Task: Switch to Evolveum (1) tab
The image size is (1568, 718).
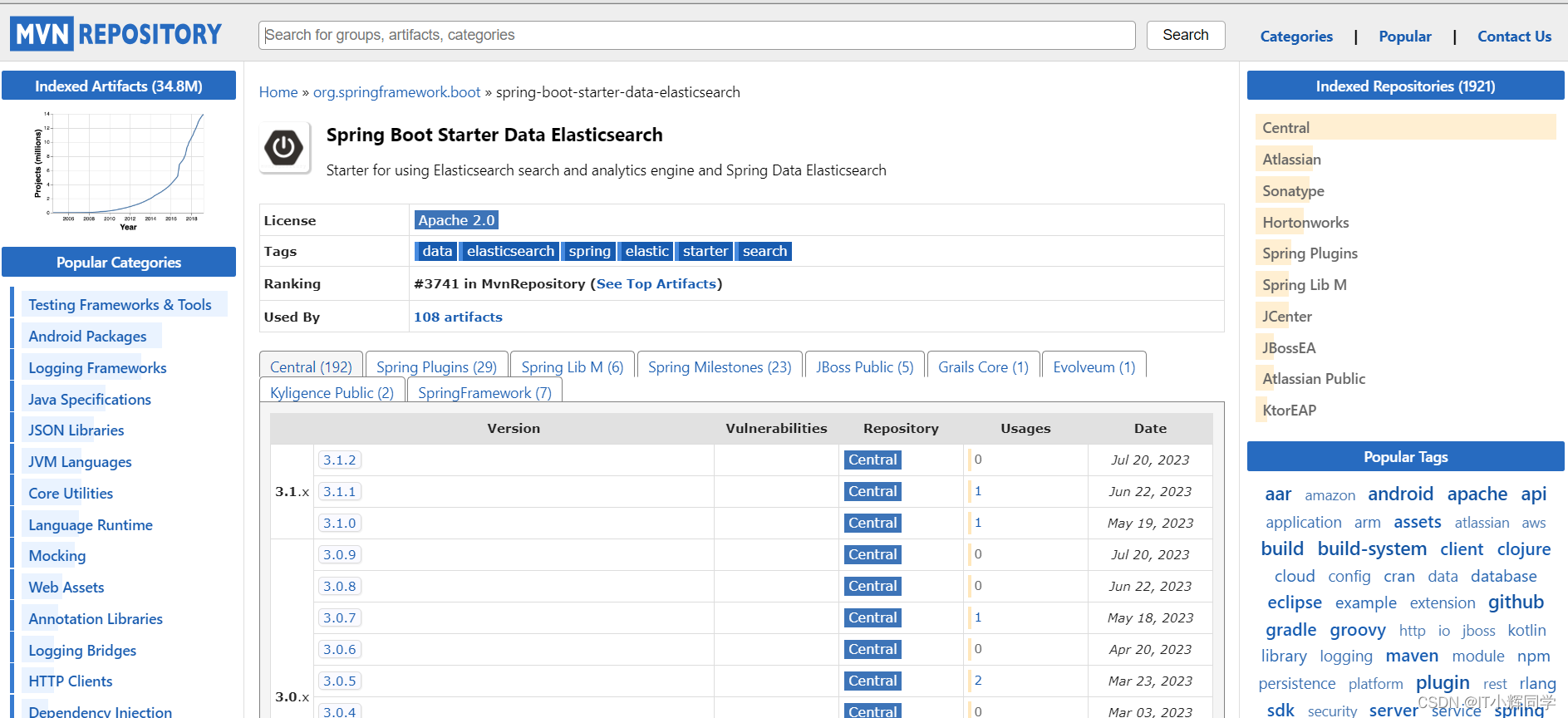Action: click(1094, 366)
